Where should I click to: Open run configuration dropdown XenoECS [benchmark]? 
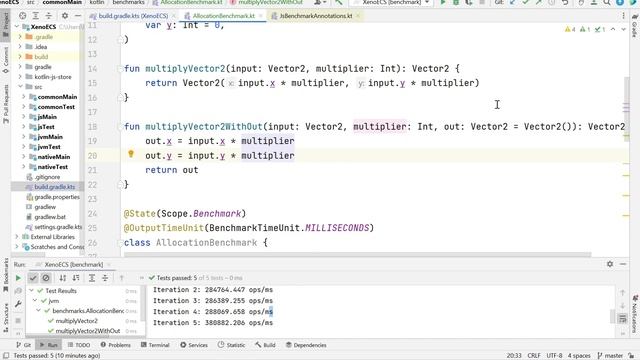[x=391, y=2]
